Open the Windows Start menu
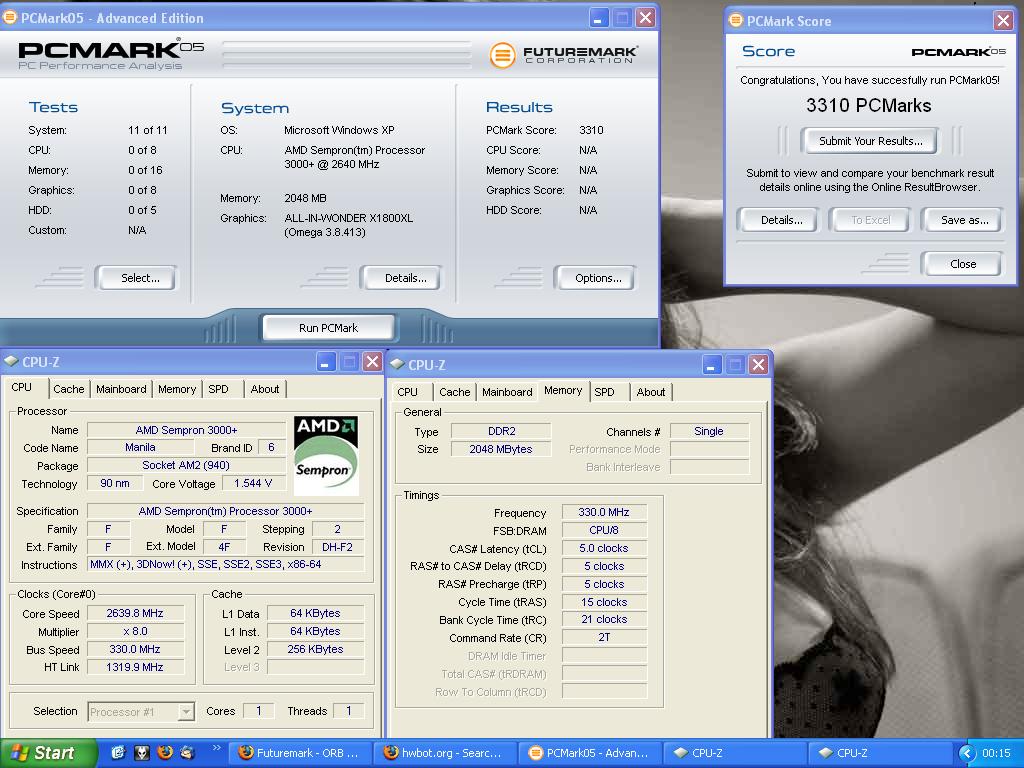The height and width of the screenshot is (768, 1024). coord(48,753)
